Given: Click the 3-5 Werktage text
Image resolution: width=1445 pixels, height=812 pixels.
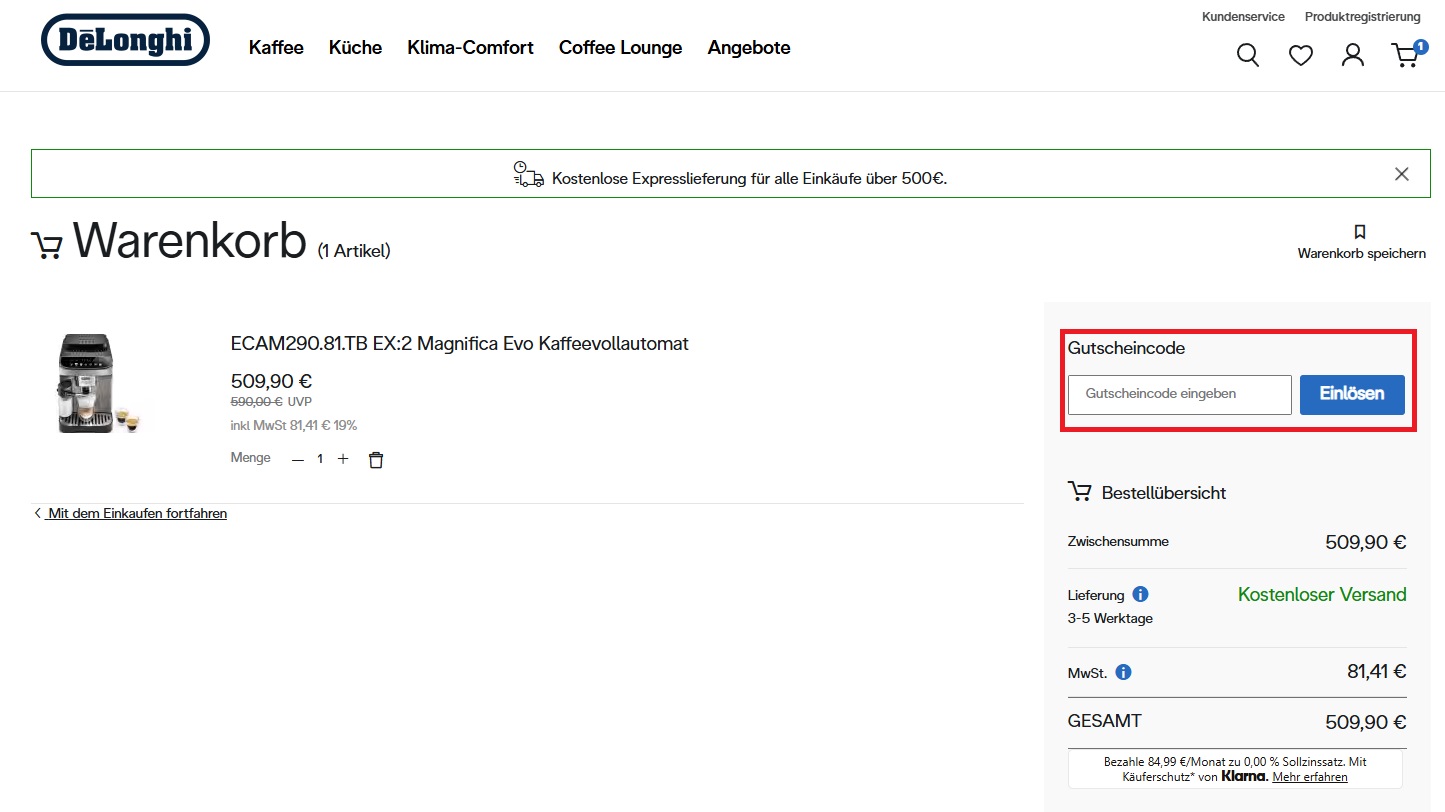Looking at the screenshot, I should point(1110,619).
